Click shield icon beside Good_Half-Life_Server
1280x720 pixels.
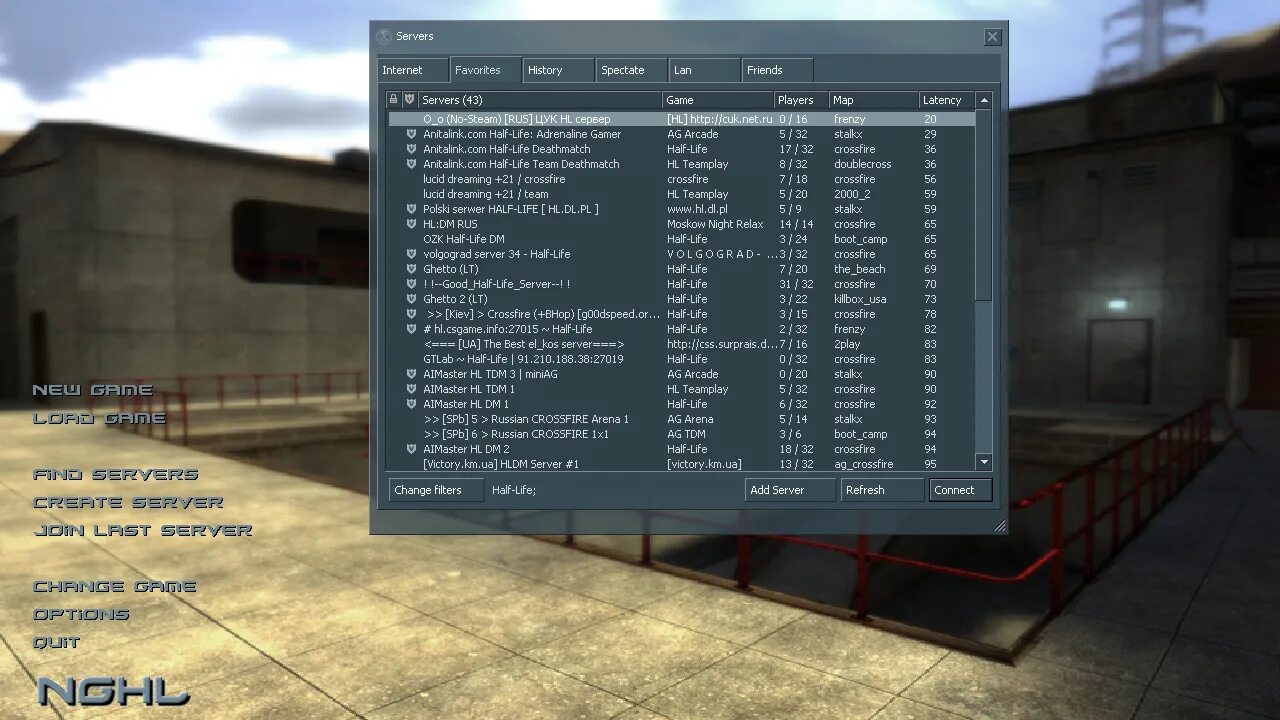(x=411, y=284)
